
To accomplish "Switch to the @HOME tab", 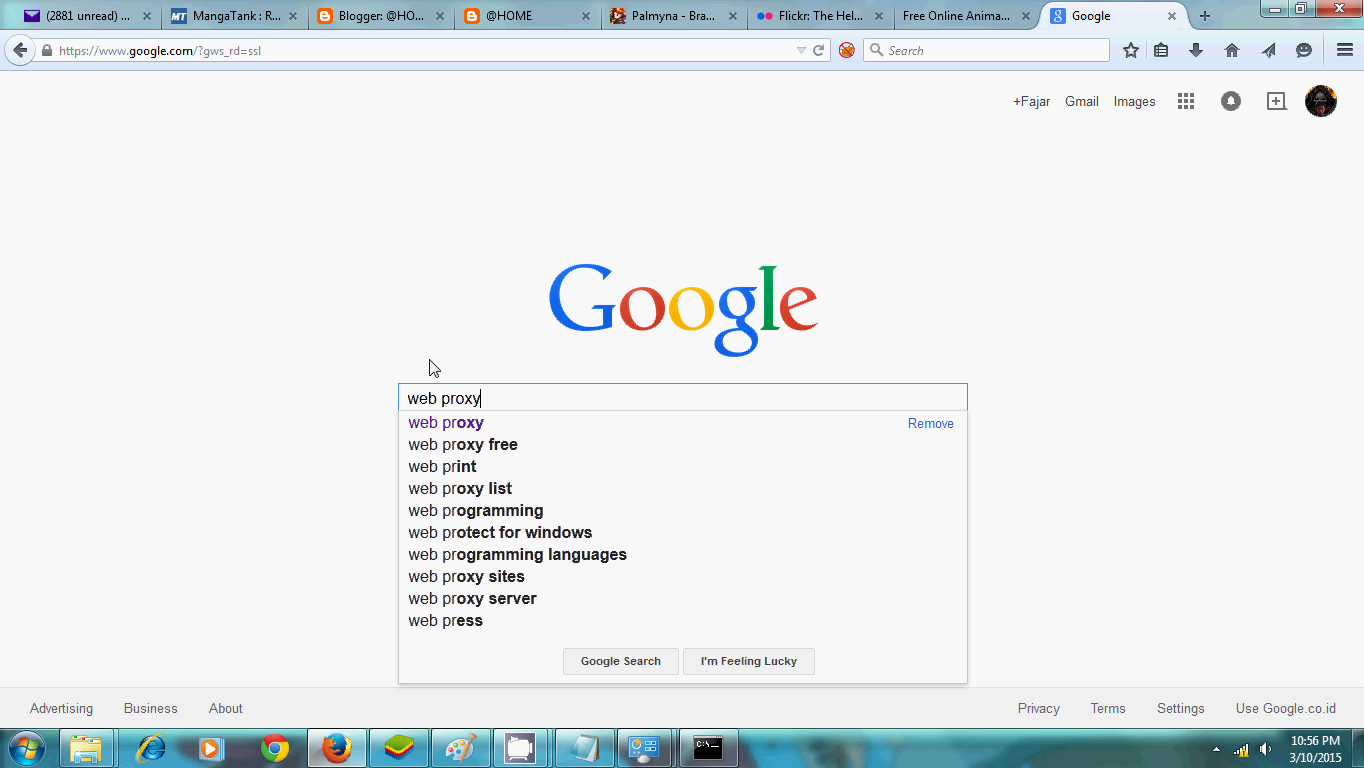I will click(528, 16).
